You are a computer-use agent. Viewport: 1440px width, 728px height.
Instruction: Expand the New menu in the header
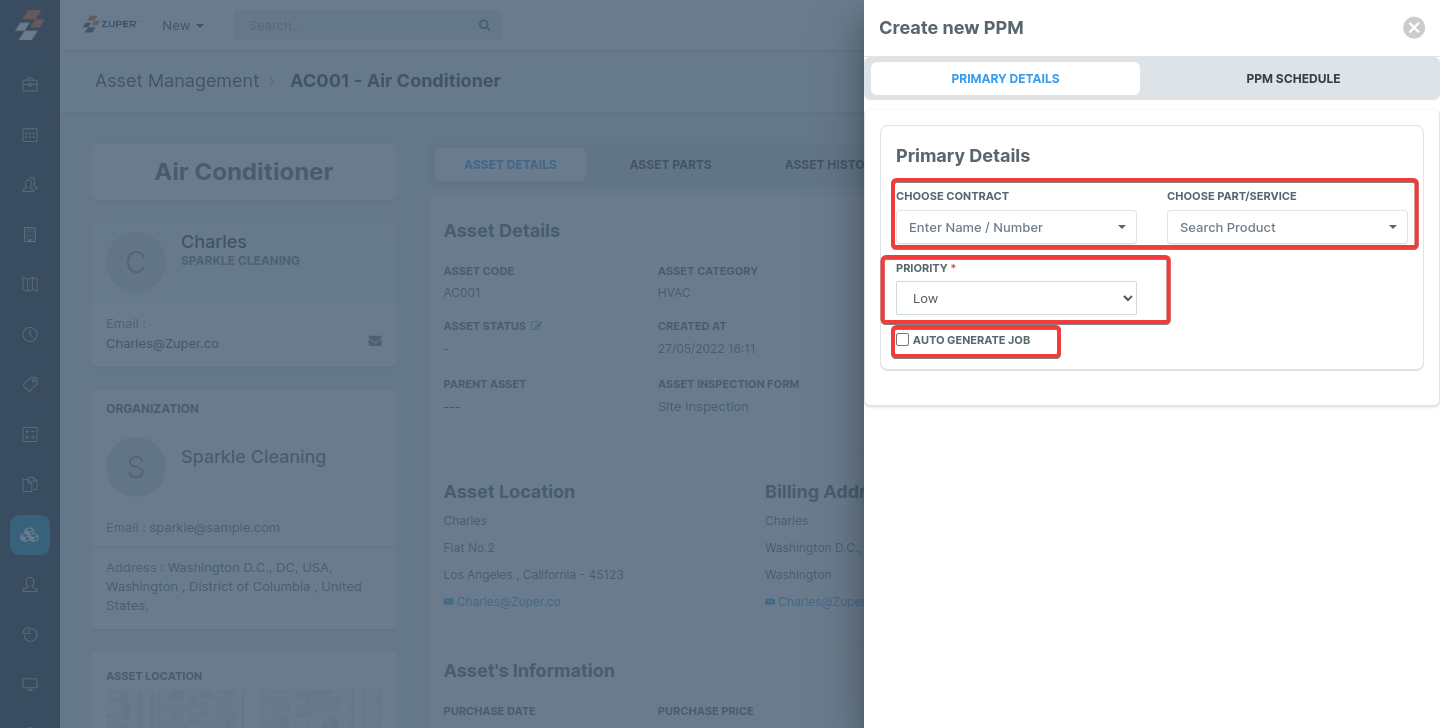point(182,25)
